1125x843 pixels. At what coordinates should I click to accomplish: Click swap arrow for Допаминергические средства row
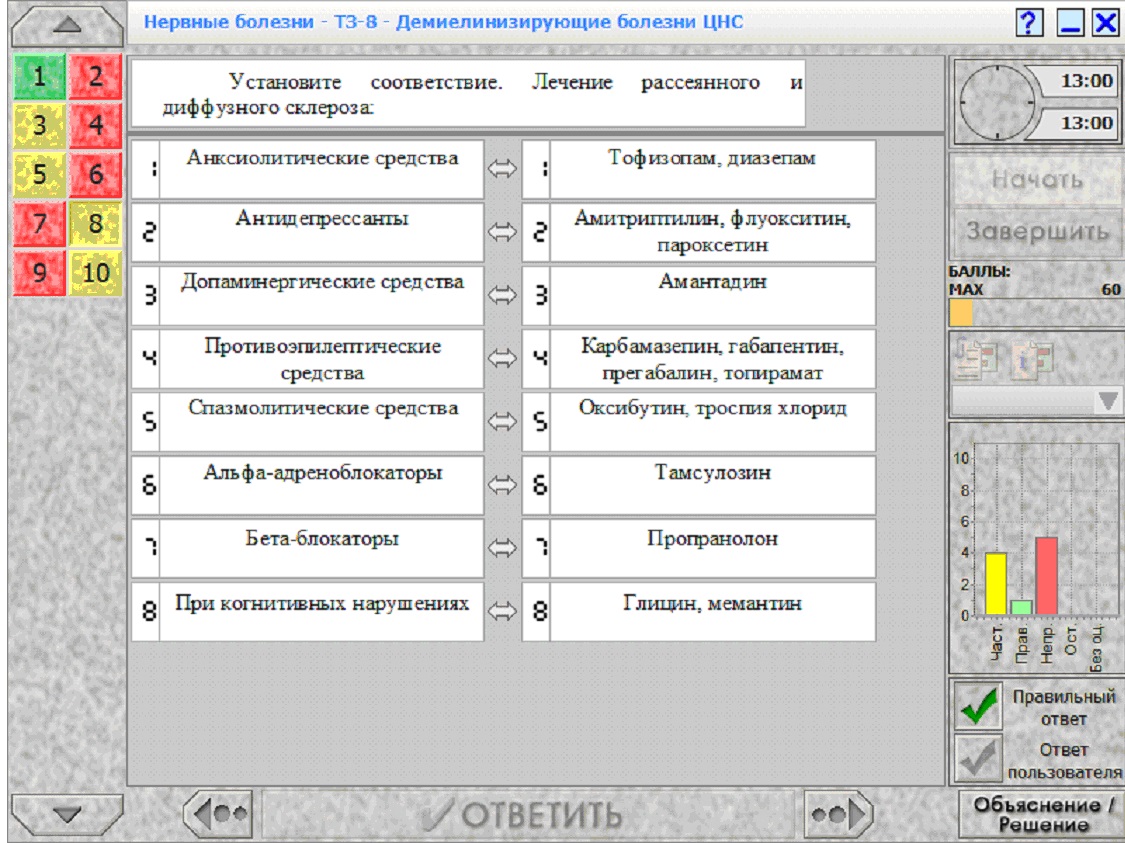coord(502,295)
